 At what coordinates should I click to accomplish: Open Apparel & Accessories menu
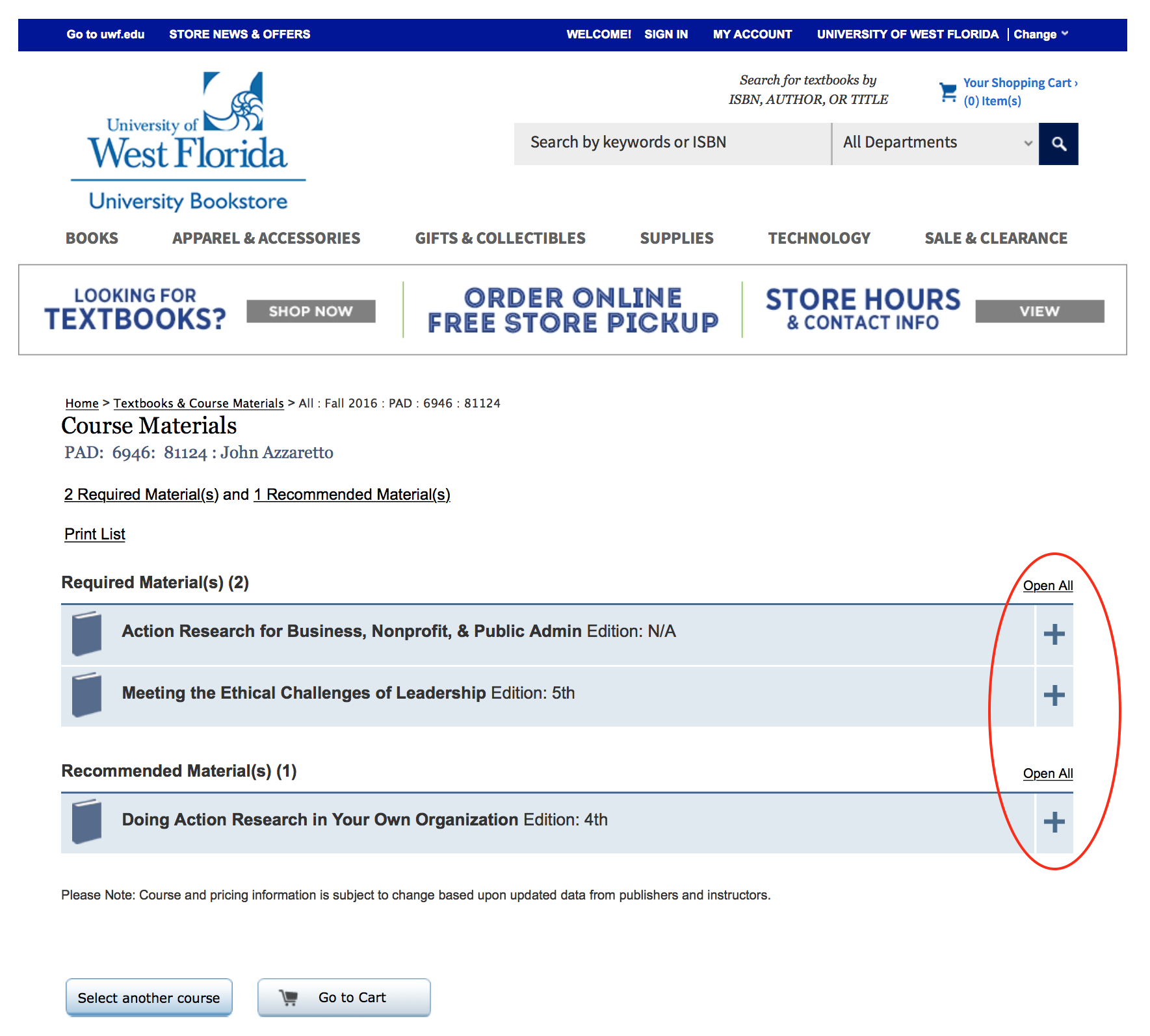pyautogui.click(x=266, y=238)
